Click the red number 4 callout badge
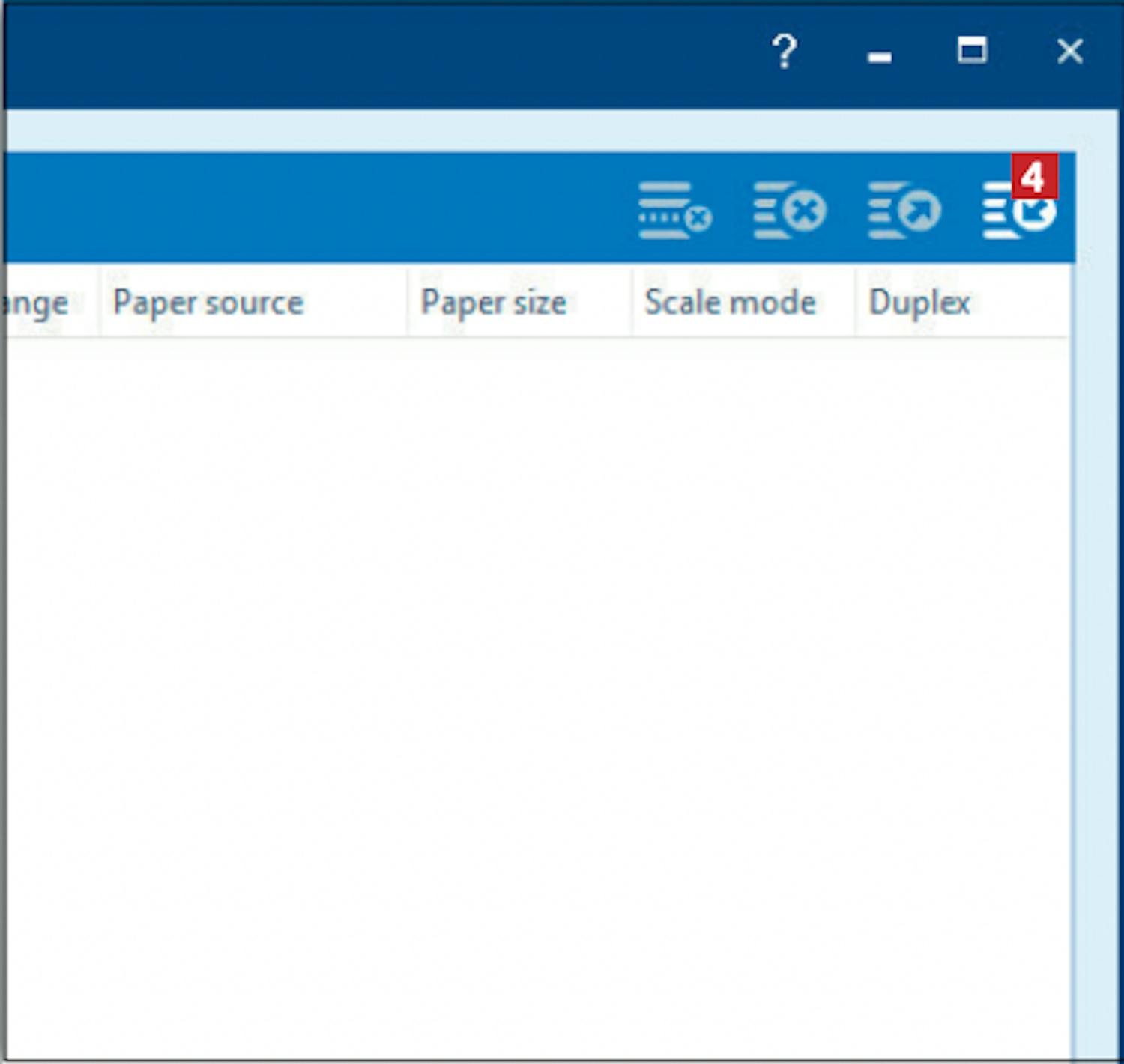1124x1064 pixels. (x=1034, y=177)
